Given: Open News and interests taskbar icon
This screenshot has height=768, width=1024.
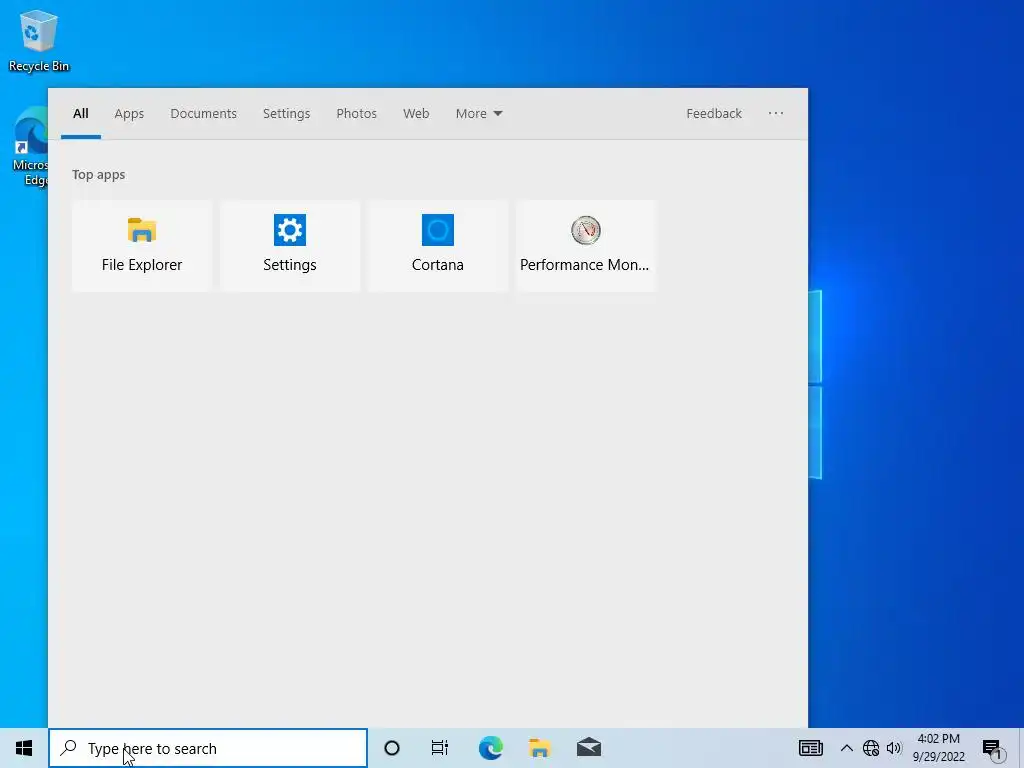Looking at the screenshot, I should coord(810,748).
